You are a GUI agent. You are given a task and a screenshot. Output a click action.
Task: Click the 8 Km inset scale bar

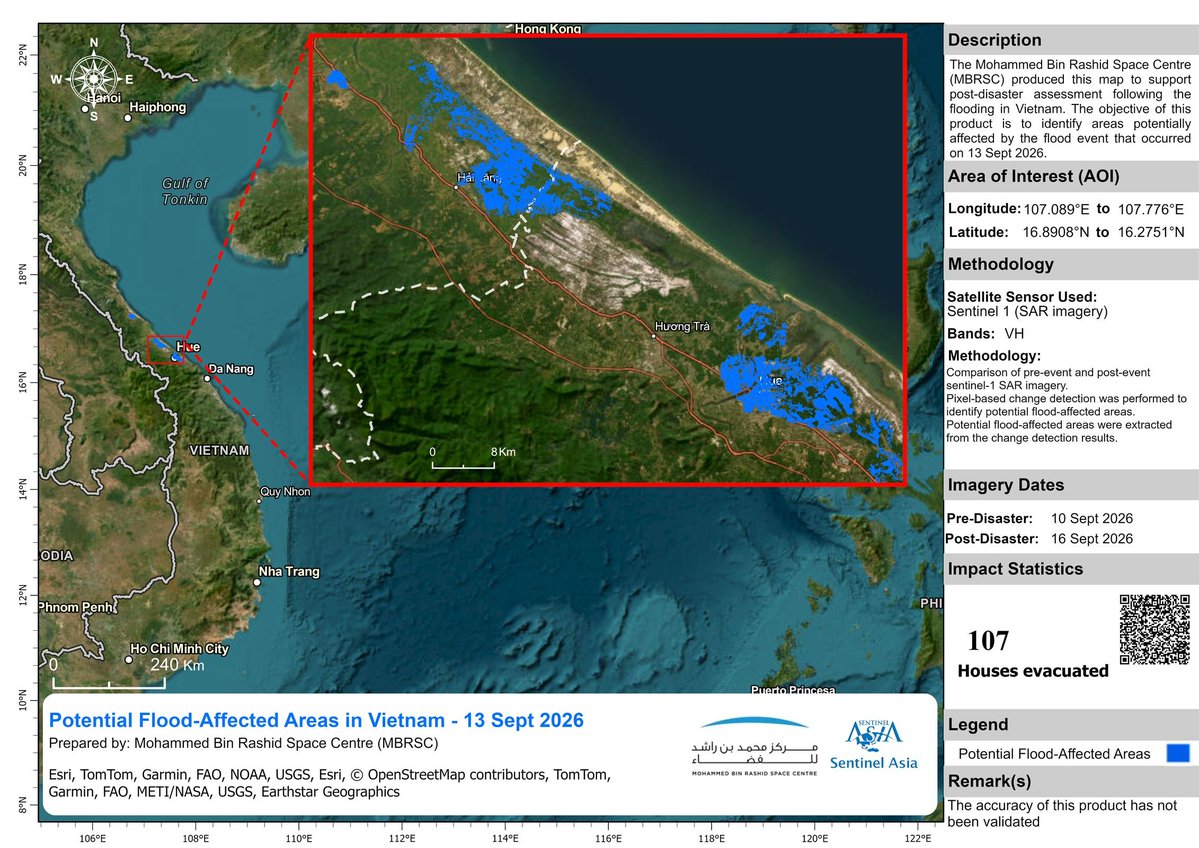coord(463,464)
